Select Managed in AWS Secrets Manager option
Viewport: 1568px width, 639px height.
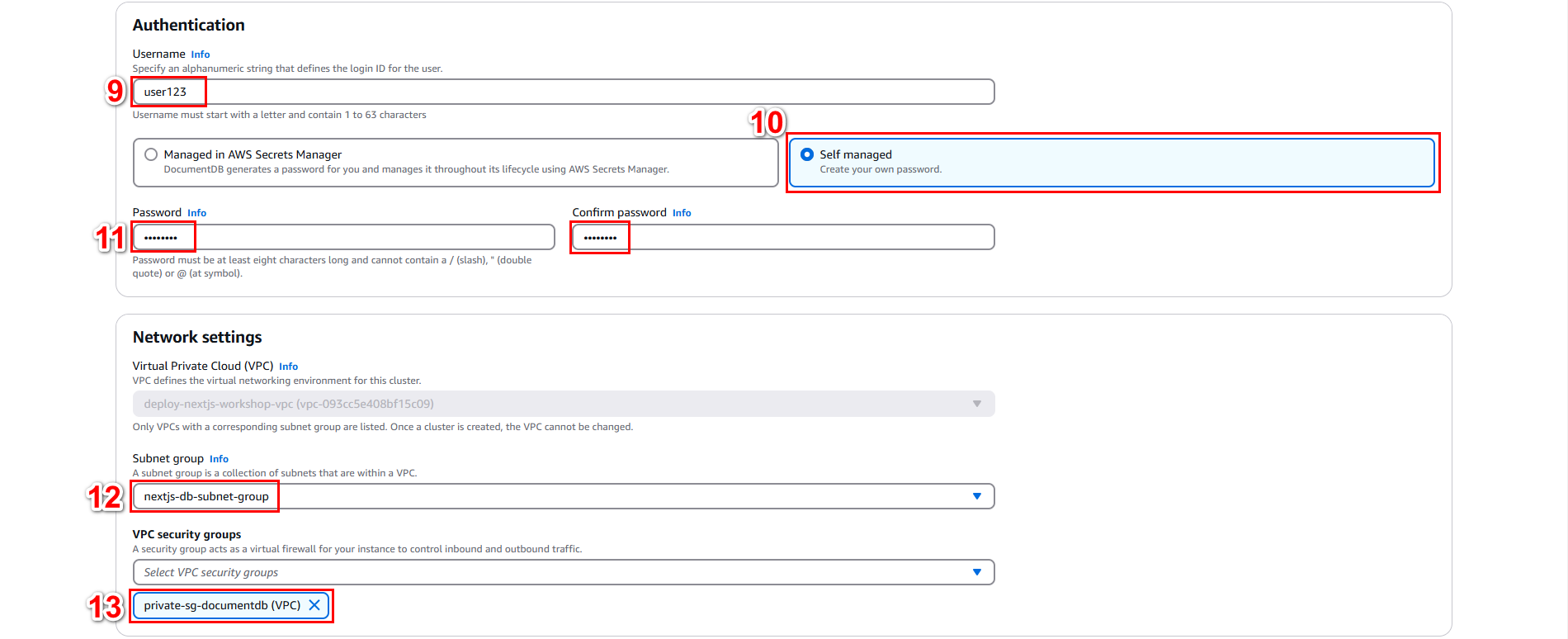pos(456,162)
